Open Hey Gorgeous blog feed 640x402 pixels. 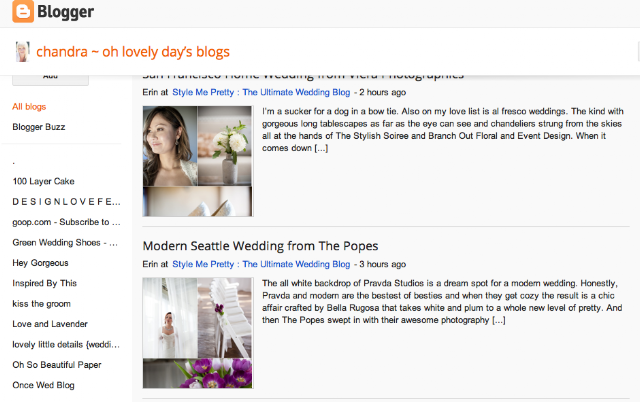[x=40, y=263]
